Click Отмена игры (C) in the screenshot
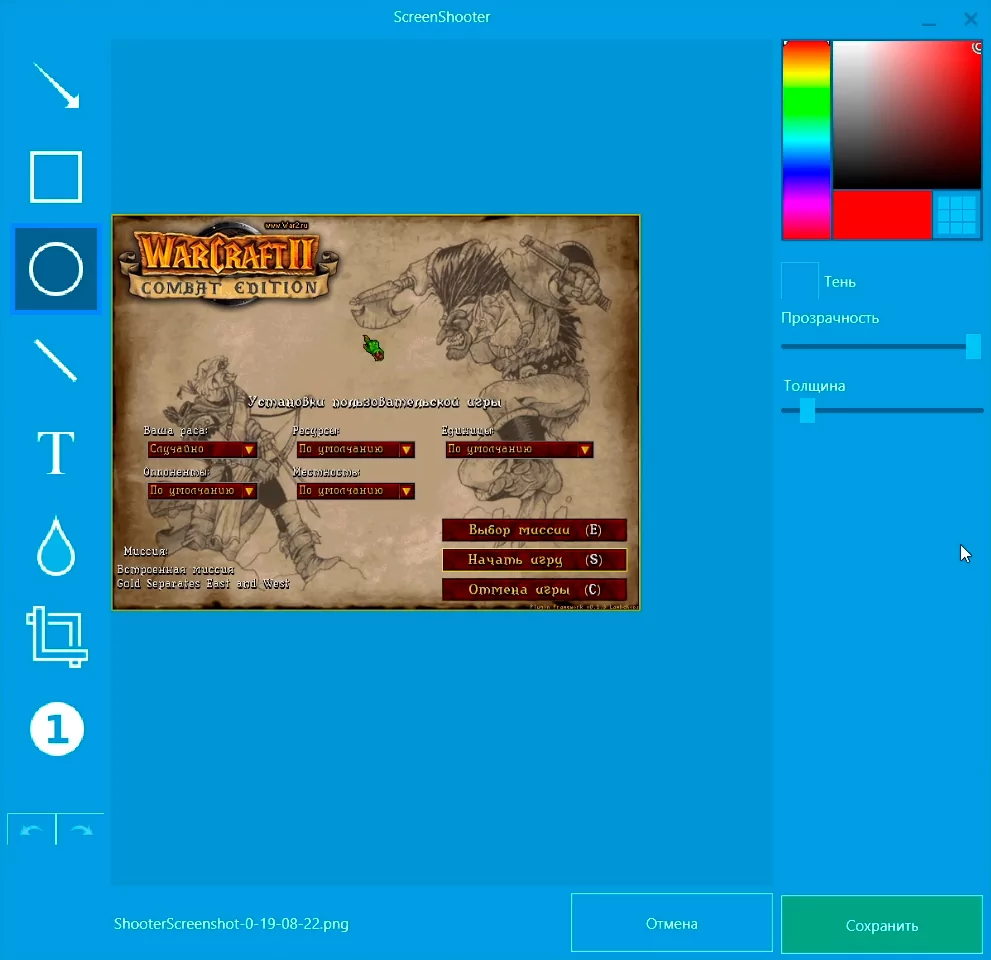This screenshot has height=960, width=991. click(535, 590)
